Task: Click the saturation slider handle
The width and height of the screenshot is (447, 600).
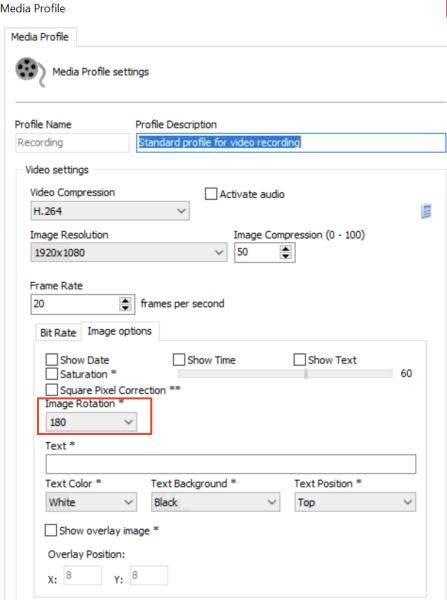Action: pos(306,373)
